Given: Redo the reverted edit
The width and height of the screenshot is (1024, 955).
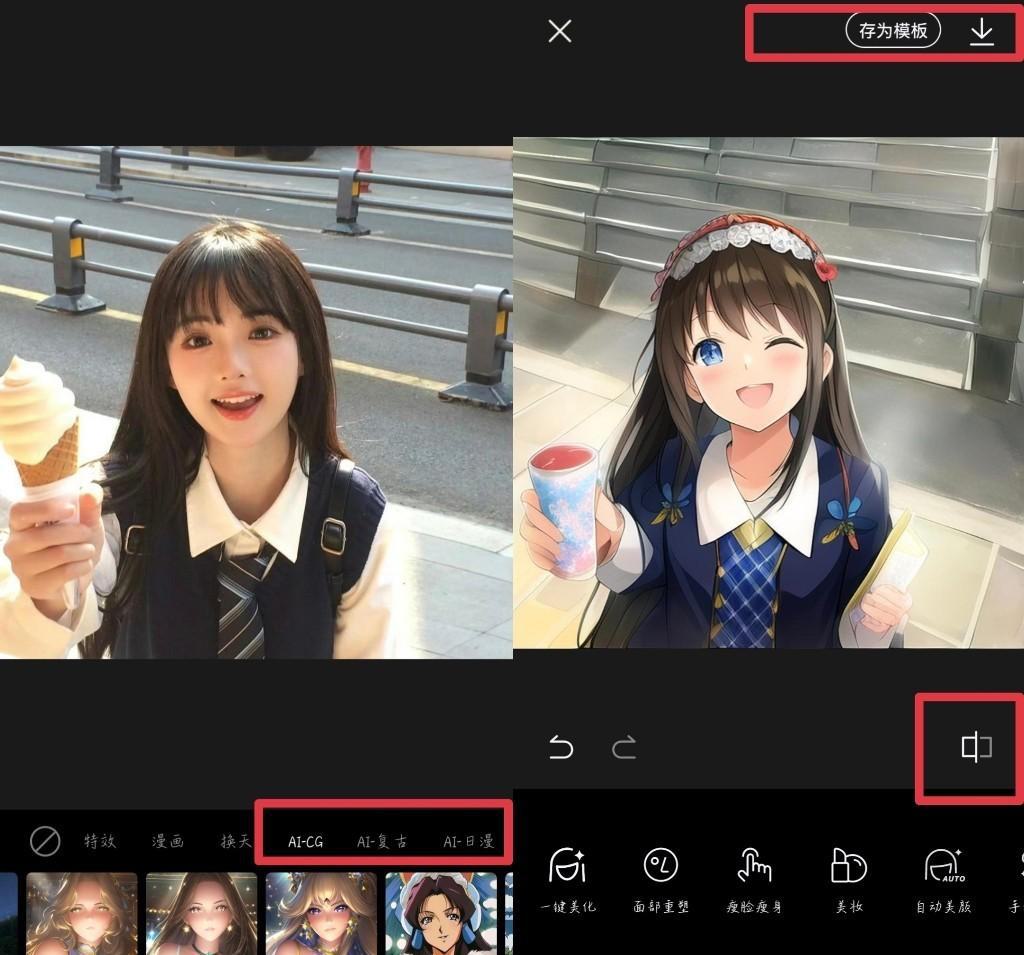Looking at the screenshot, I should coord(624,747).
